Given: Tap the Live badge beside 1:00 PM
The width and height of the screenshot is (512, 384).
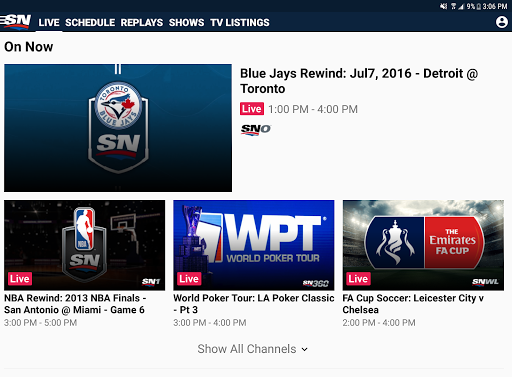Looking at the screenshot, I should (252, 109).
